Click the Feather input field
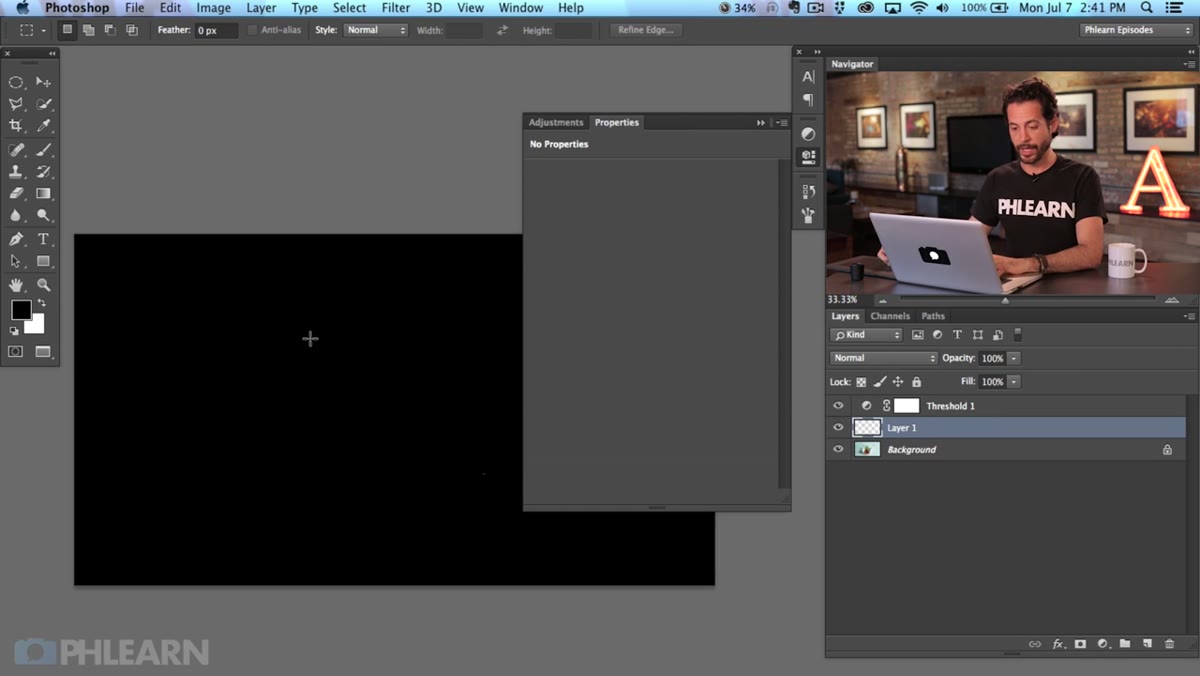Image resolution: width=1200 pixels, height=676 pixels. point(217,31)
